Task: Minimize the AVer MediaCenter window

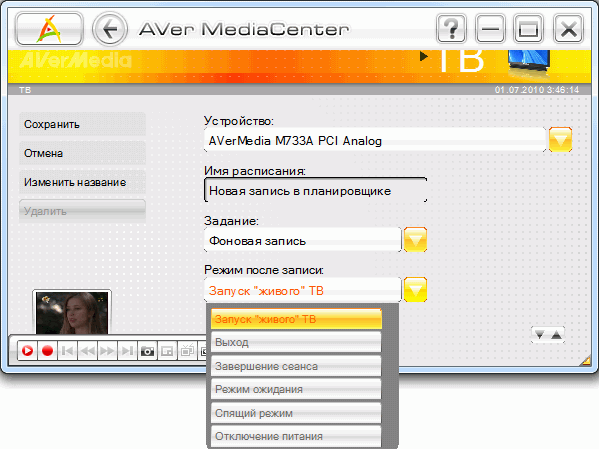Action: coord(490,29)
